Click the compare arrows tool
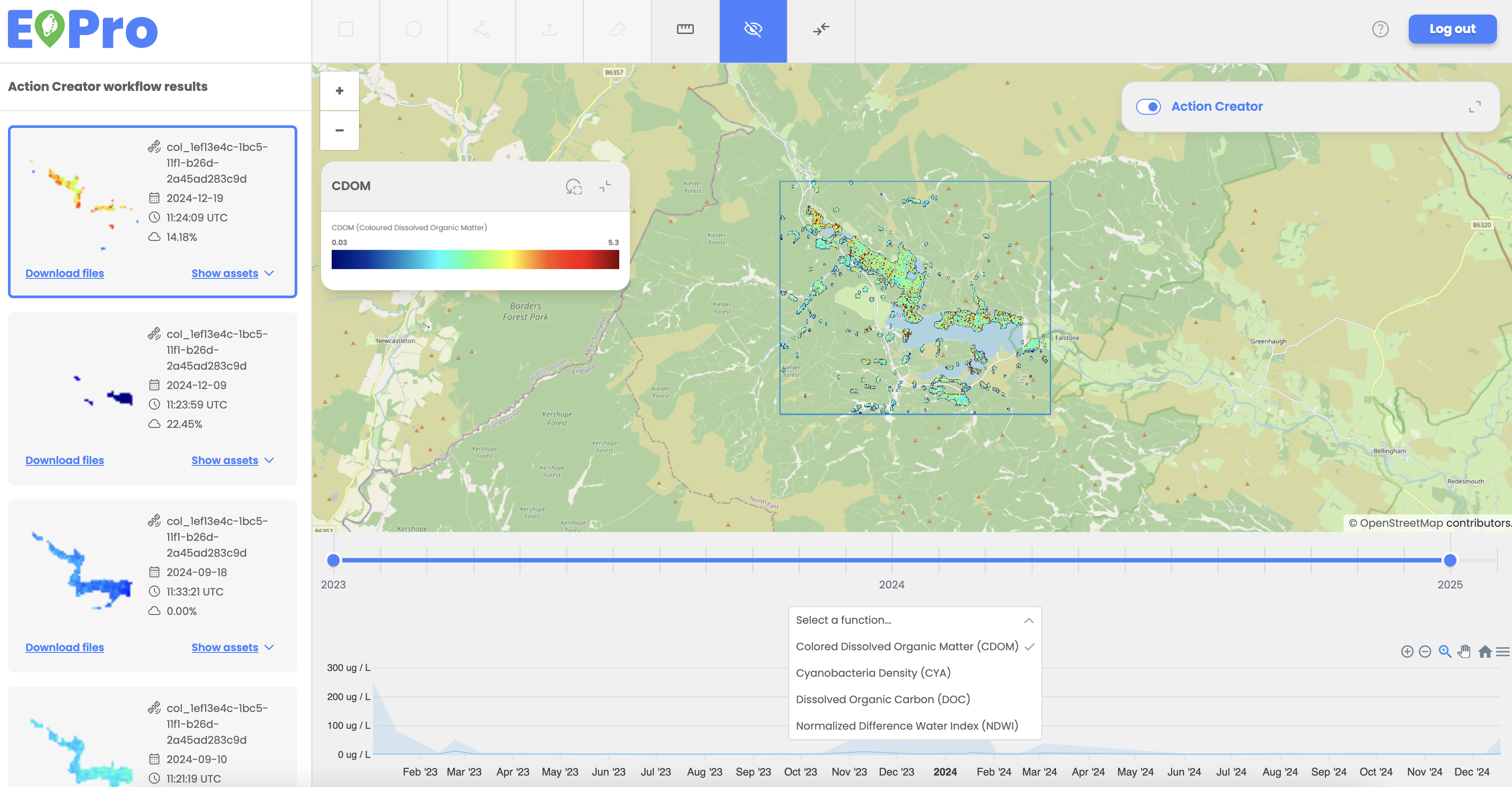This screenshot has width=1512, height=787. click(x=821, y=30)
